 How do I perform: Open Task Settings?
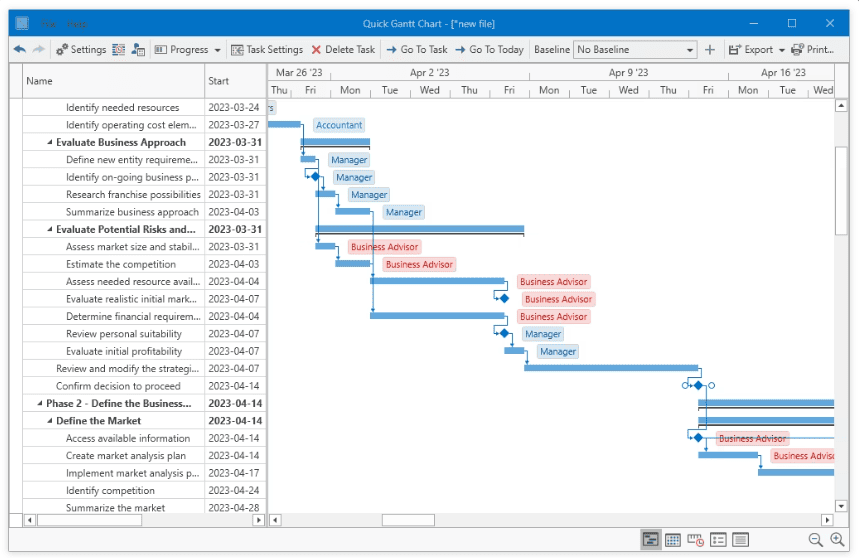267,49
